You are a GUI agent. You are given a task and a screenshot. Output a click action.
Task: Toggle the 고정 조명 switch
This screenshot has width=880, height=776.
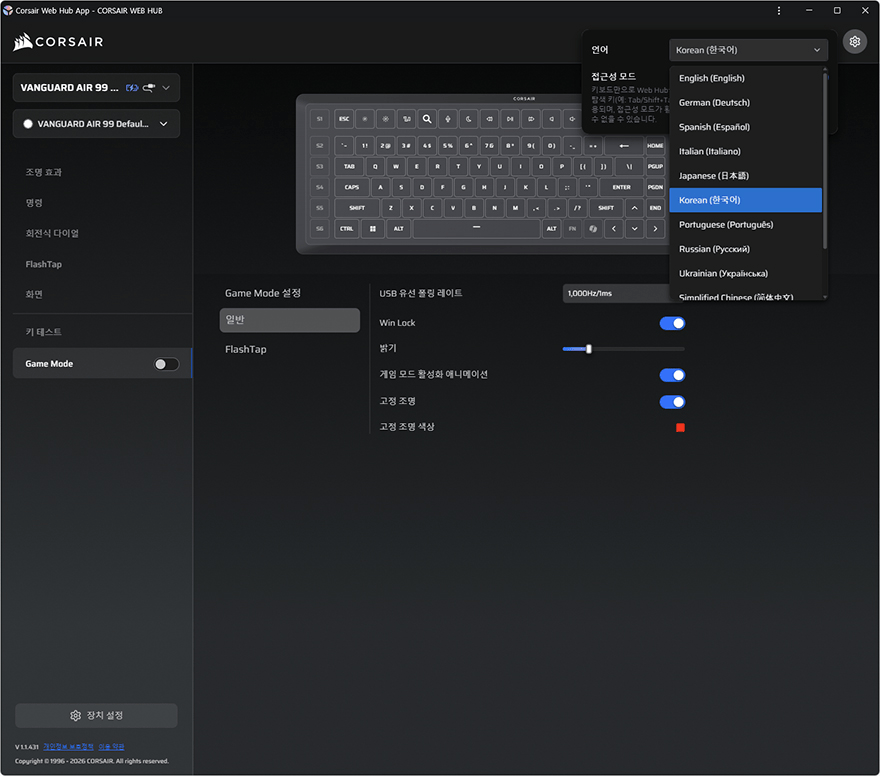(672, 402)
